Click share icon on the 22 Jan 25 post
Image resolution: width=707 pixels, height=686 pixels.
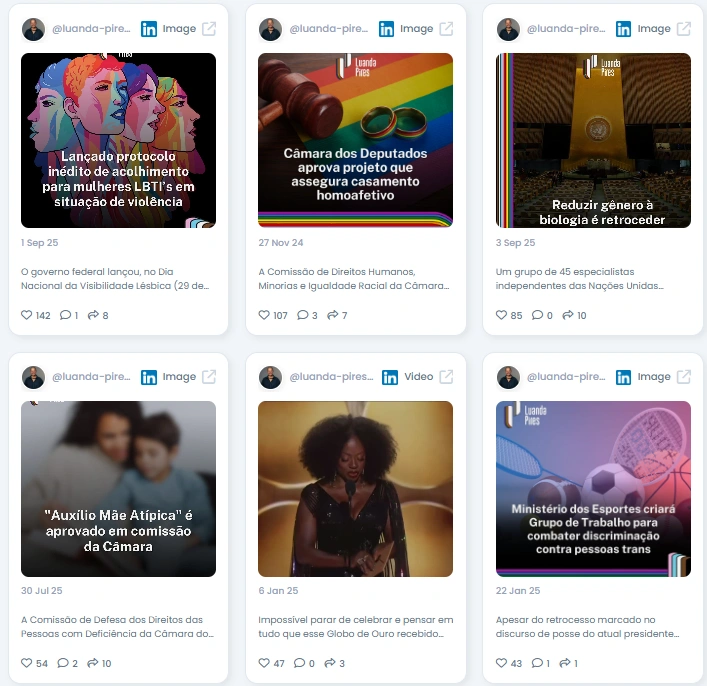[565, 663]
